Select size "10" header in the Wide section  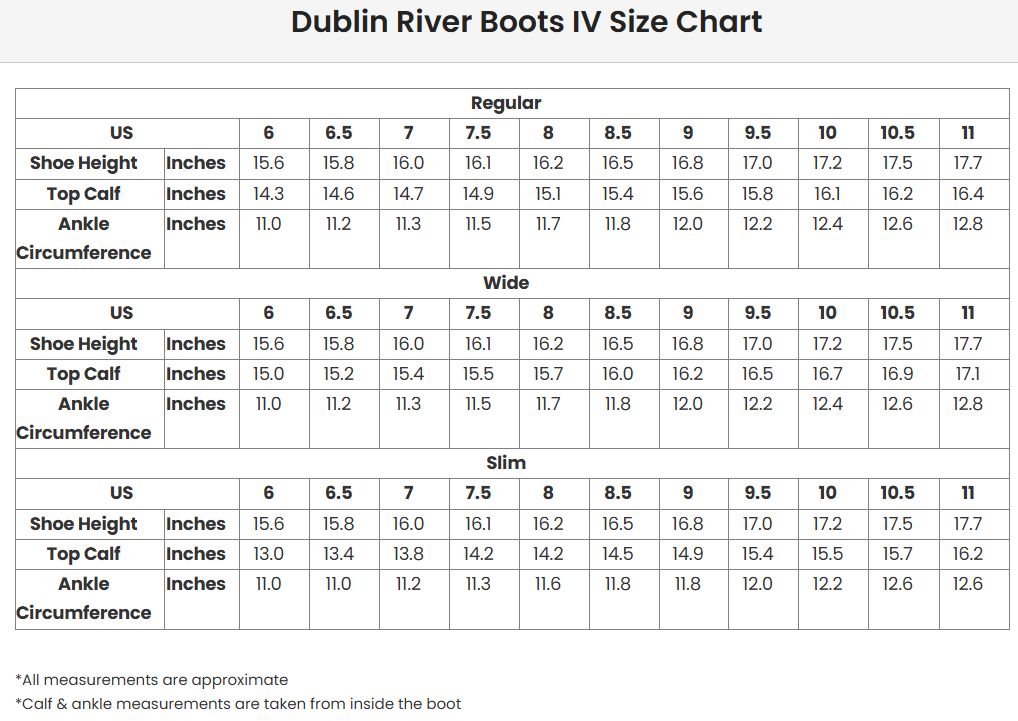click(x=827, y=313)
